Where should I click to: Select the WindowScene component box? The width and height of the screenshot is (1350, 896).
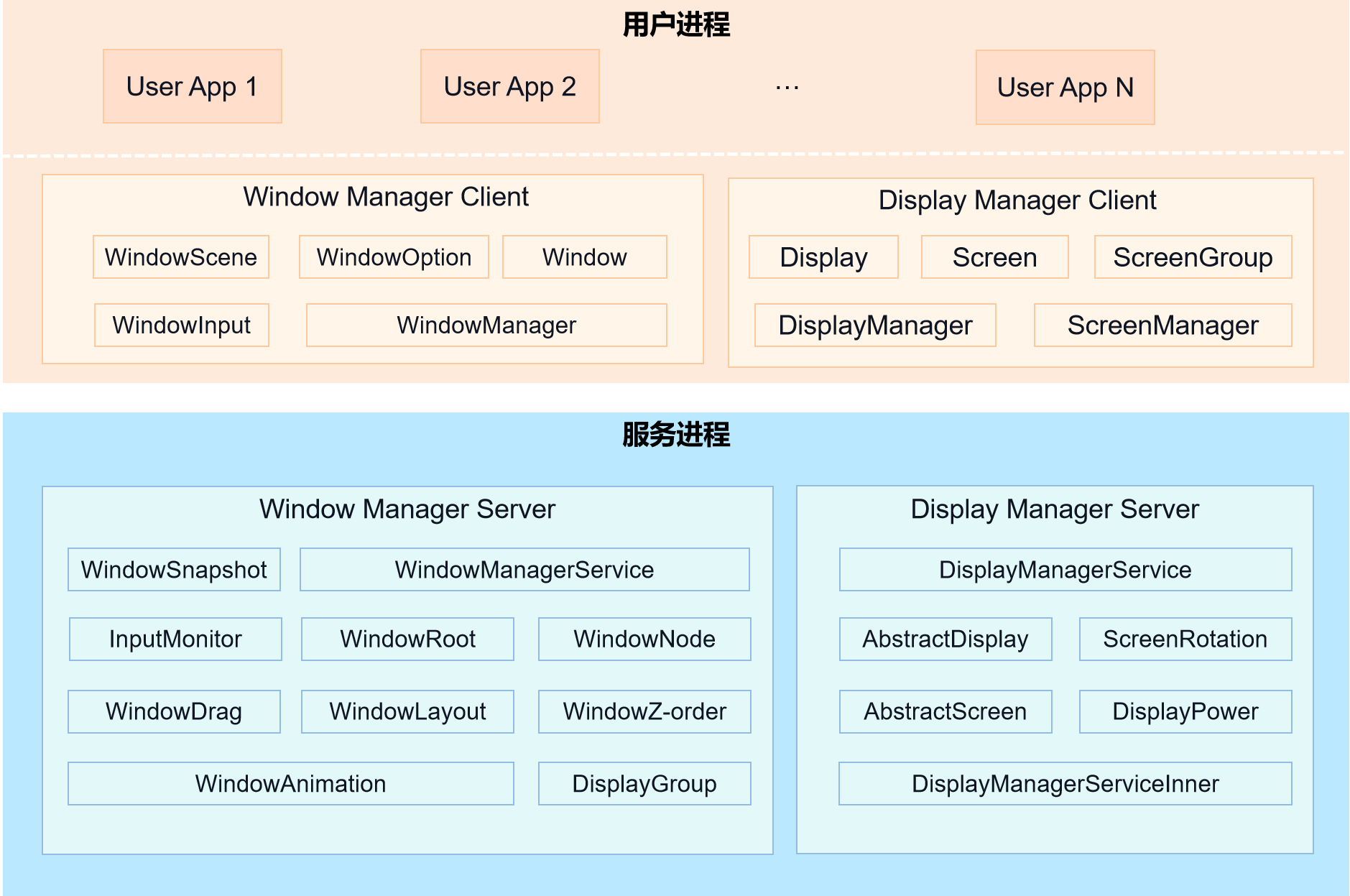pos(181,257)
